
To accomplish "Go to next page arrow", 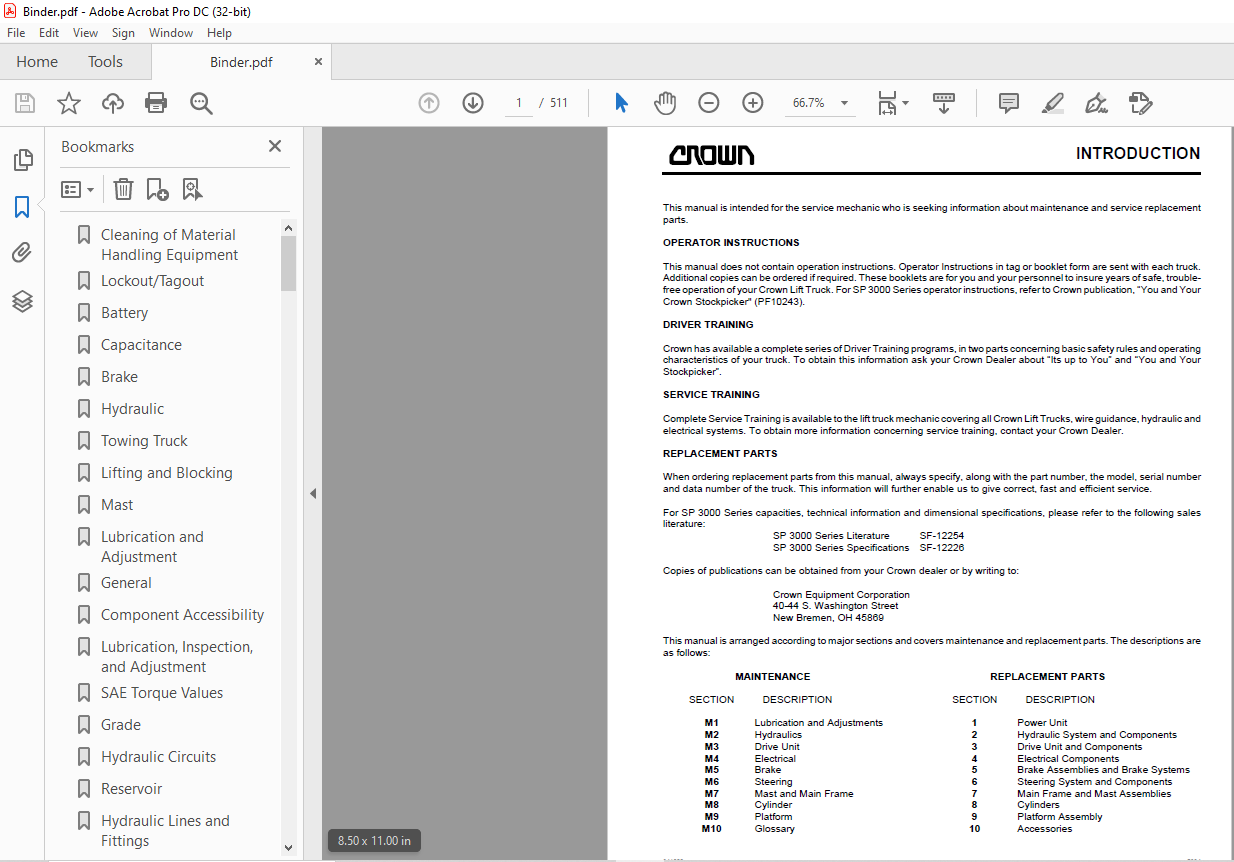I will point(473,103).
